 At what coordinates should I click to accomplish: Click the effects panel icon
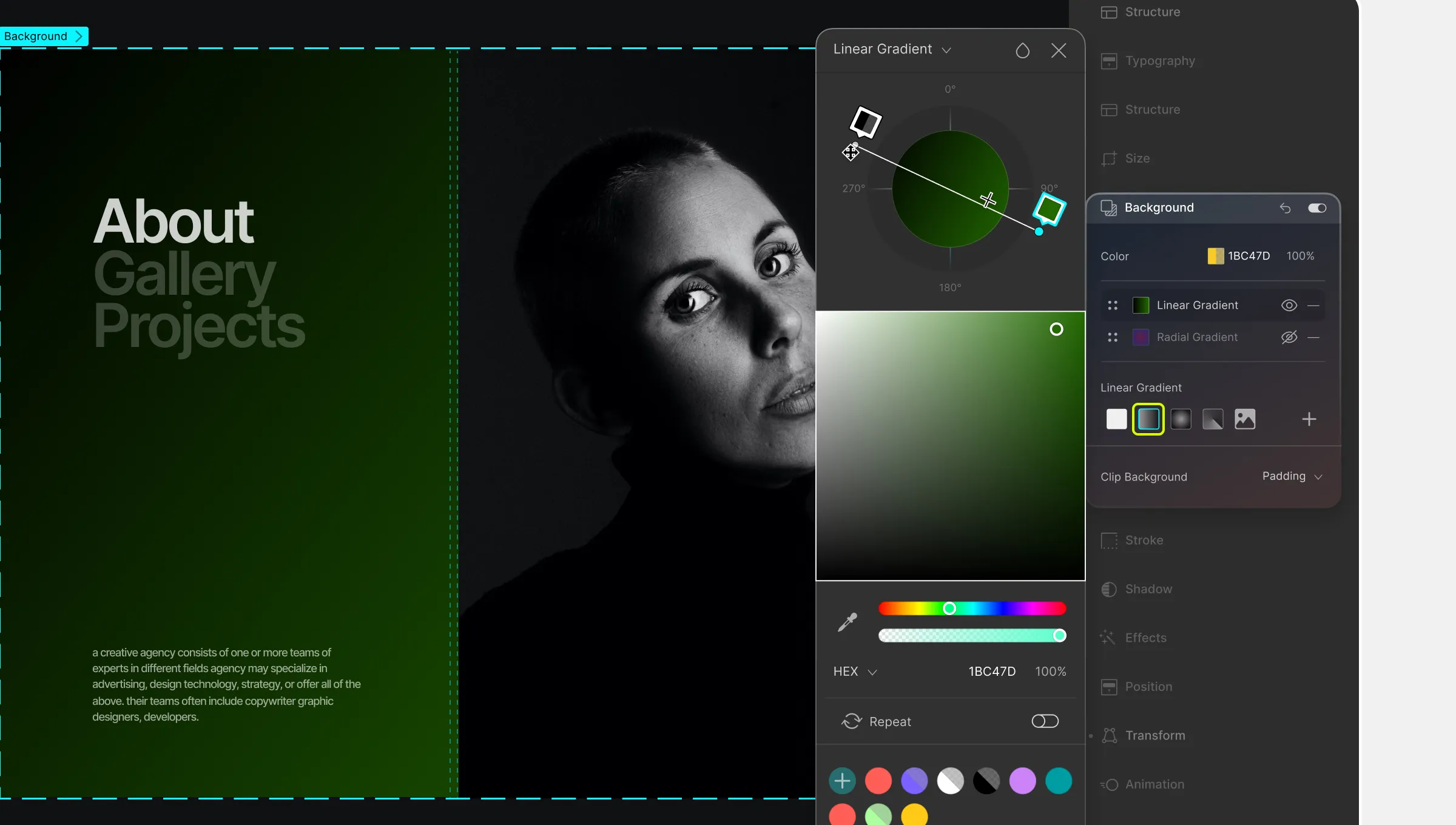(1109, 637)
